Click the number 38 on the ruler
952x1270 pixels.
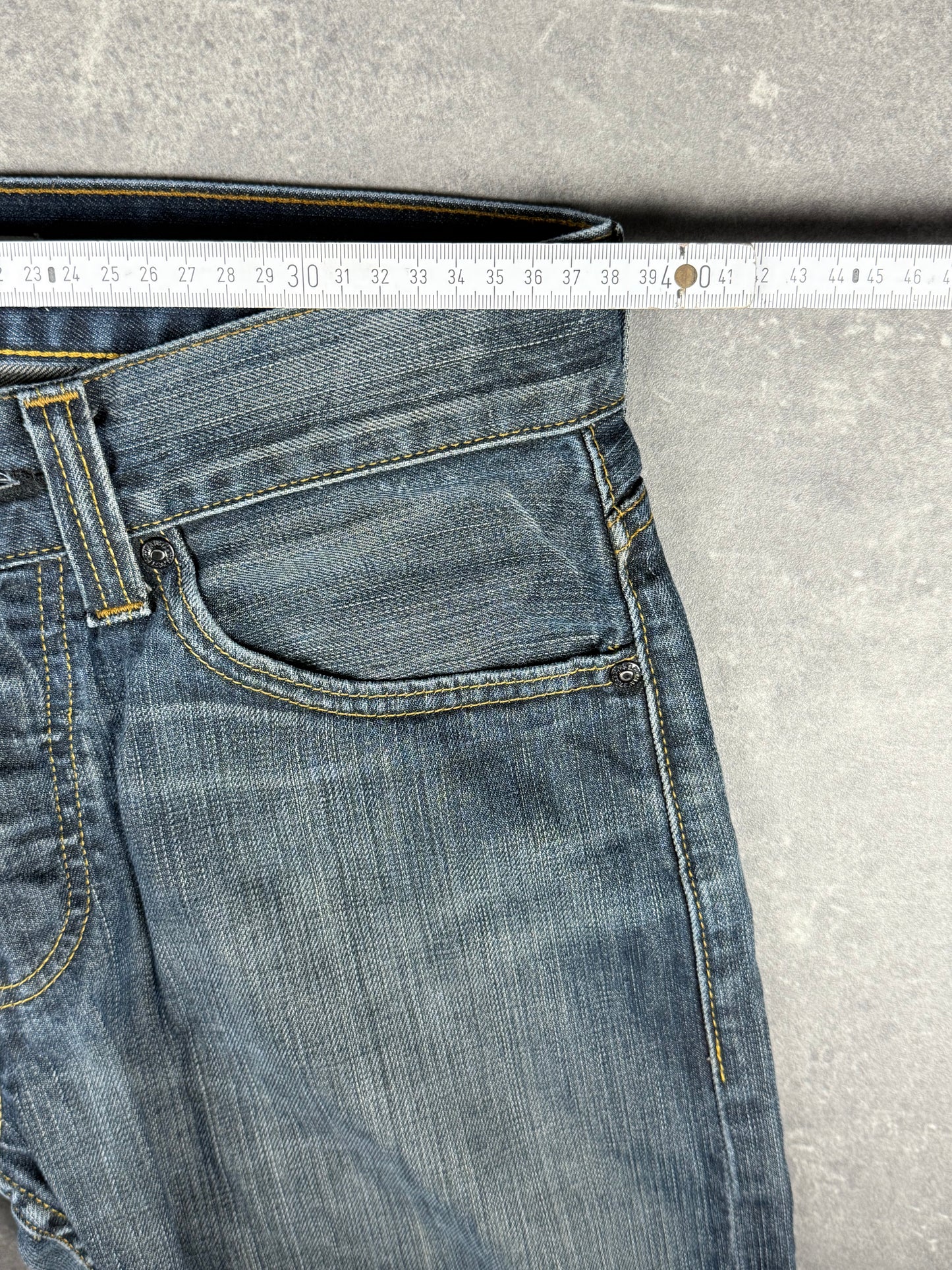[x=611, y=277]
